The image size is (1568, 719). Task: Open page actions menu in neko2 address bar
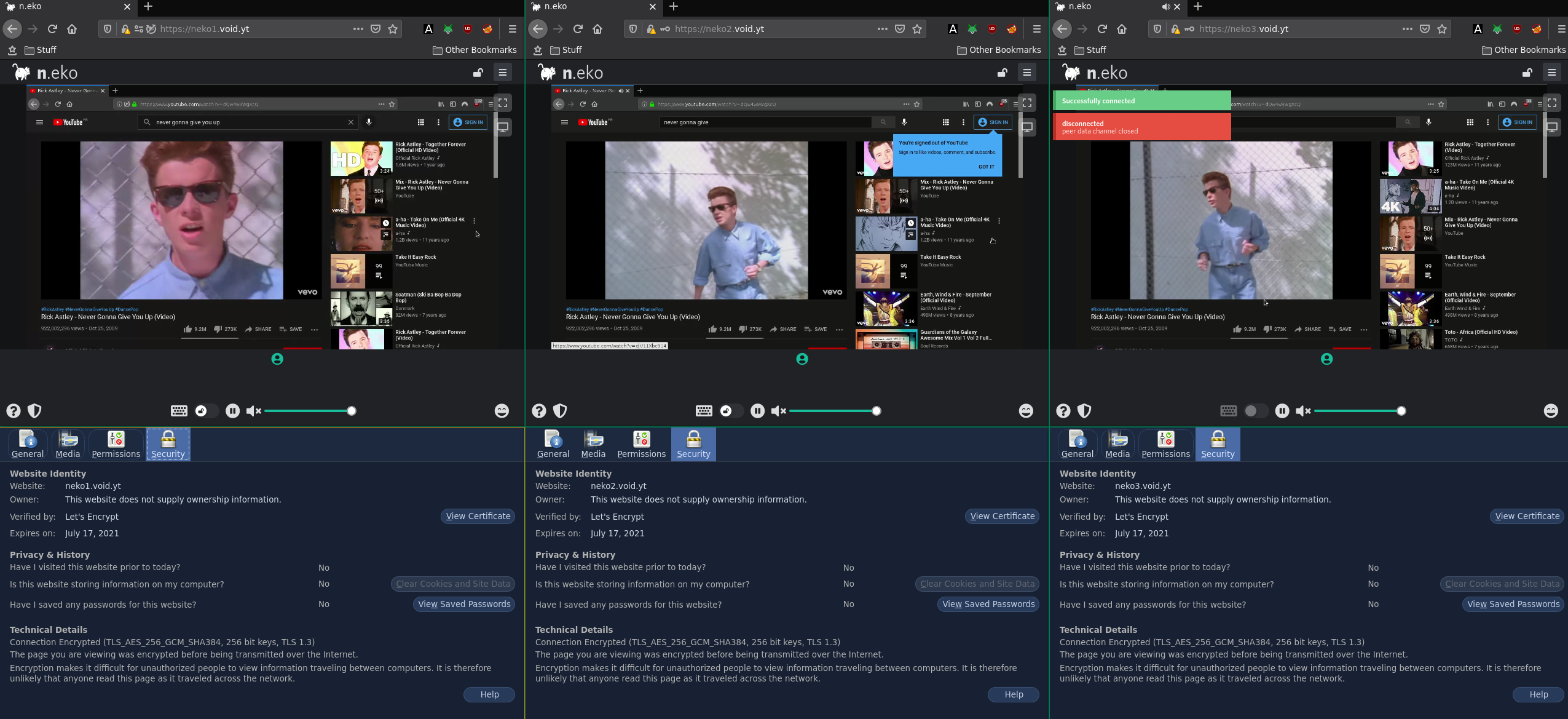[x=882, y=29]
